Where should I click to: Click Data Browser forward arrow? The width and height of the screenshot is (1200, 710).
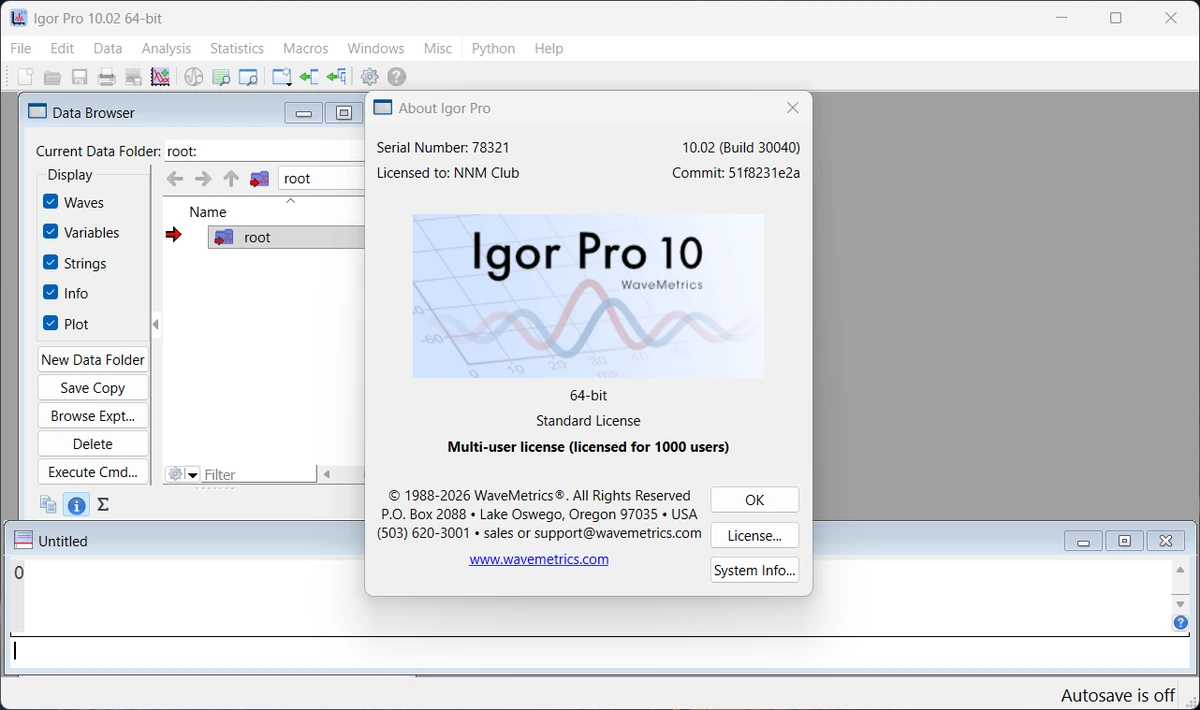pyautogui.click(x=203, y=179)
